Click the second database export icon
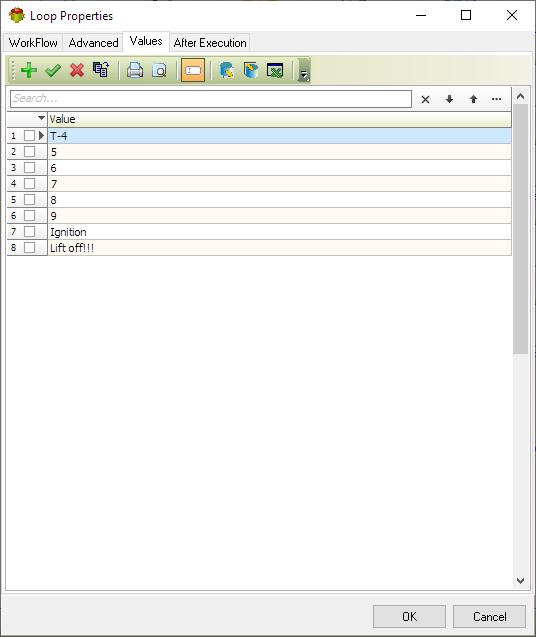This screenshot has width=536, height=637. pos(251,70)
